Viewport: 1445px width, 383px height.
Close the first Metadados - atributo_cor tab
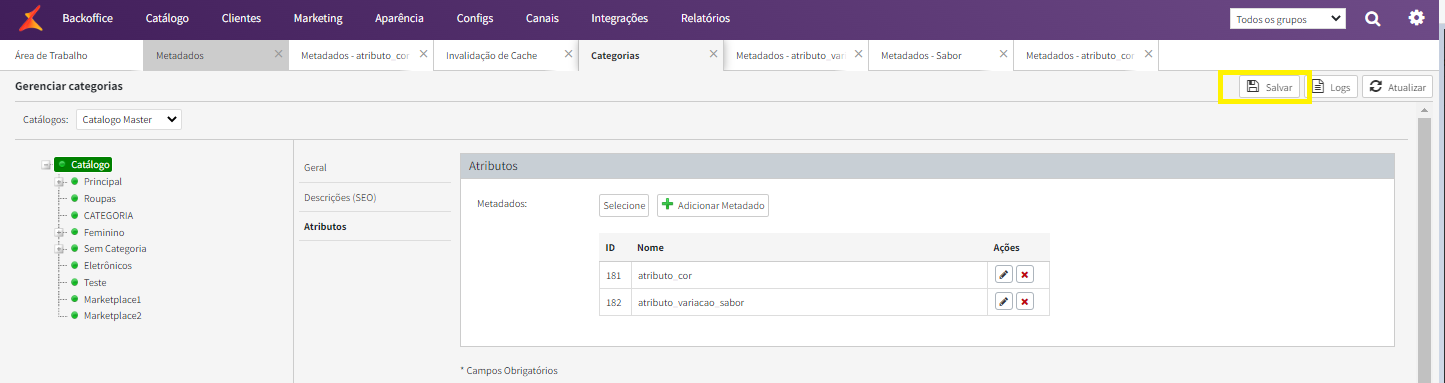pos(424,54)
